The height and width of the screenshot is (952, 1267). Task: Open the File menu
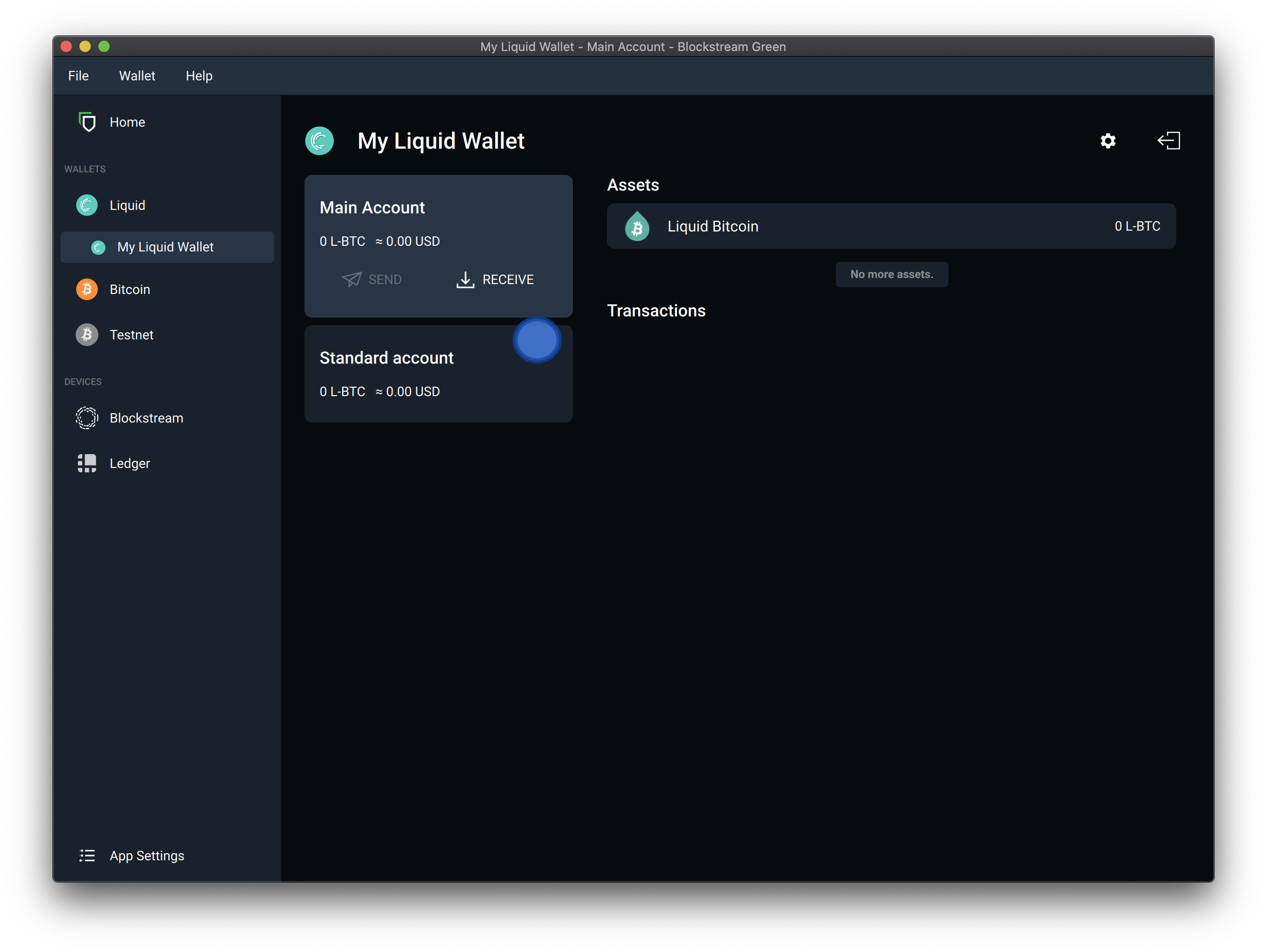point(78,76)
